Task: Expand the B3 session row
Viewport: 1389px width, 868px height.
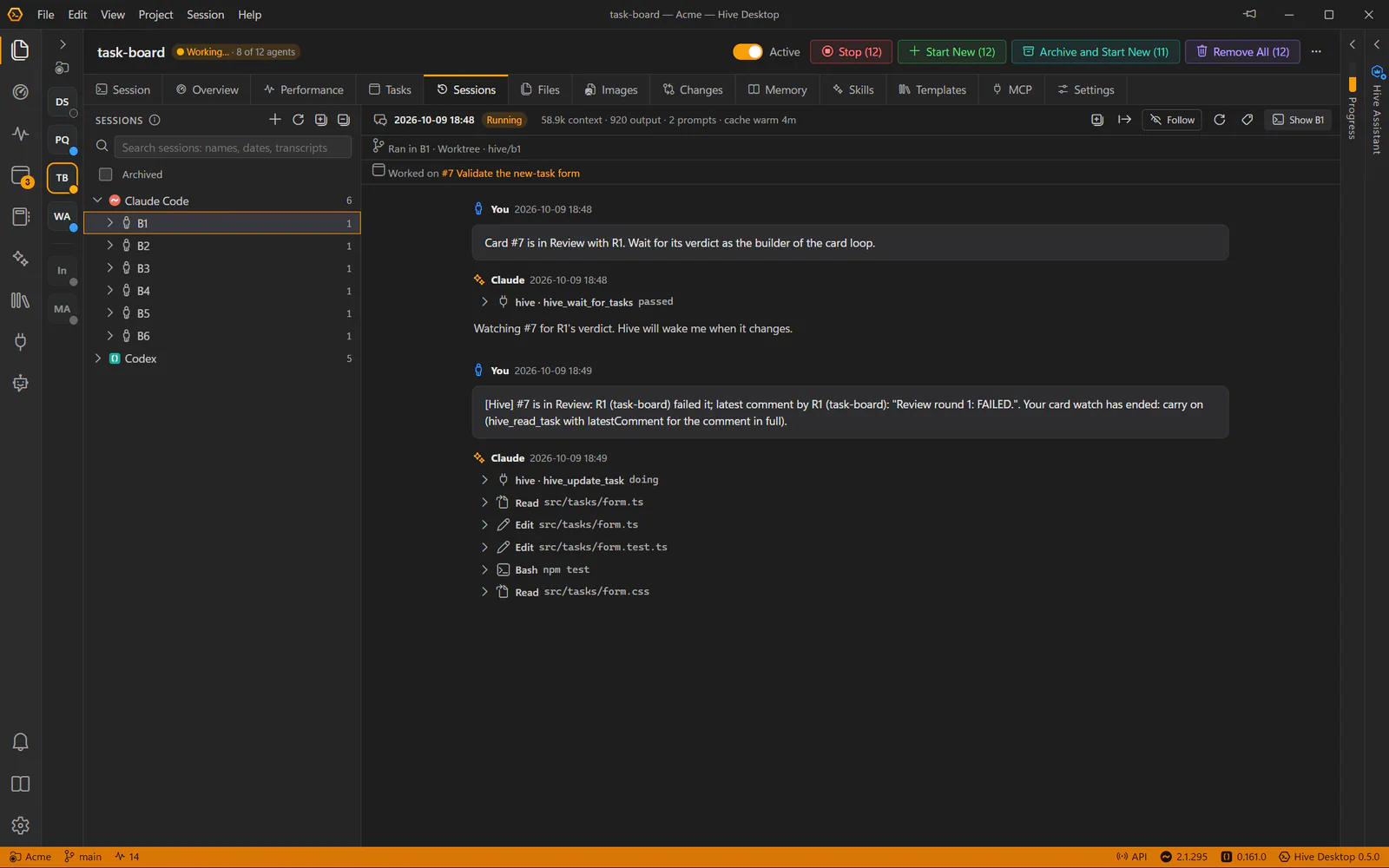Action: click(x=110, y=268)
